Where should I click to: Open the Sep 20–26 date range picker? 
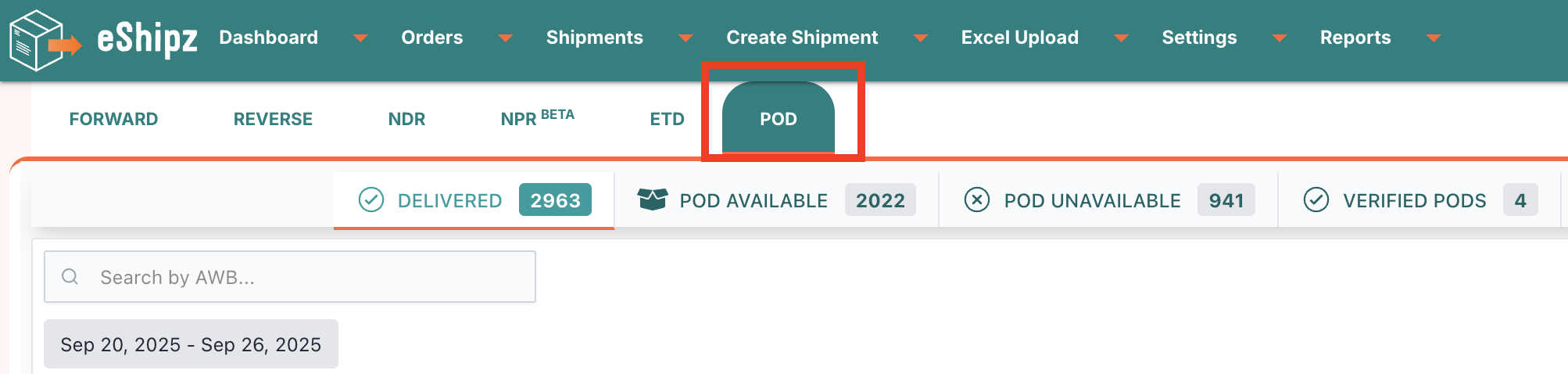pyautogui.click(x=191, y=344)
